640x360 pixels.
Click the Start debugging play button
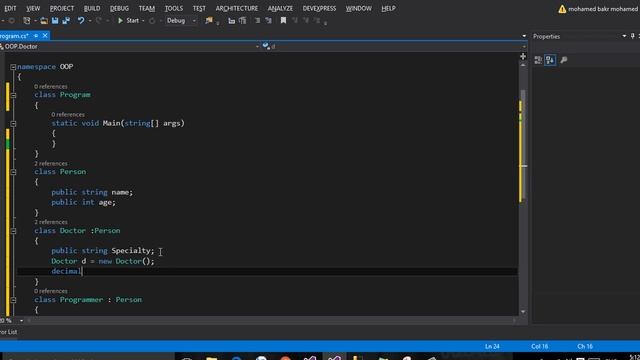[x=120, y=20]
